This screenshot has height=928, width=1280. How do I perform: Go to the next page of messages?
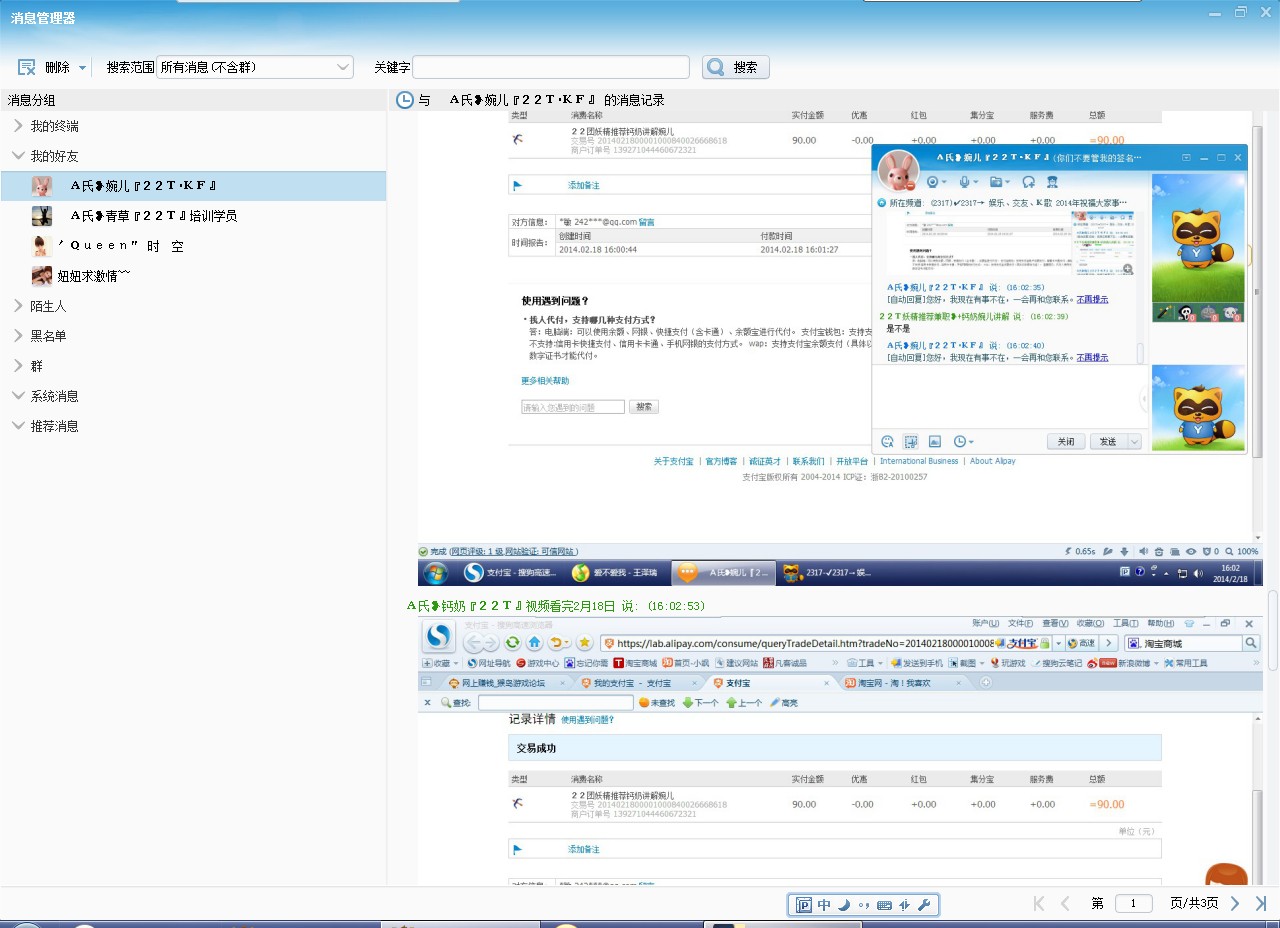(1235, 903)
